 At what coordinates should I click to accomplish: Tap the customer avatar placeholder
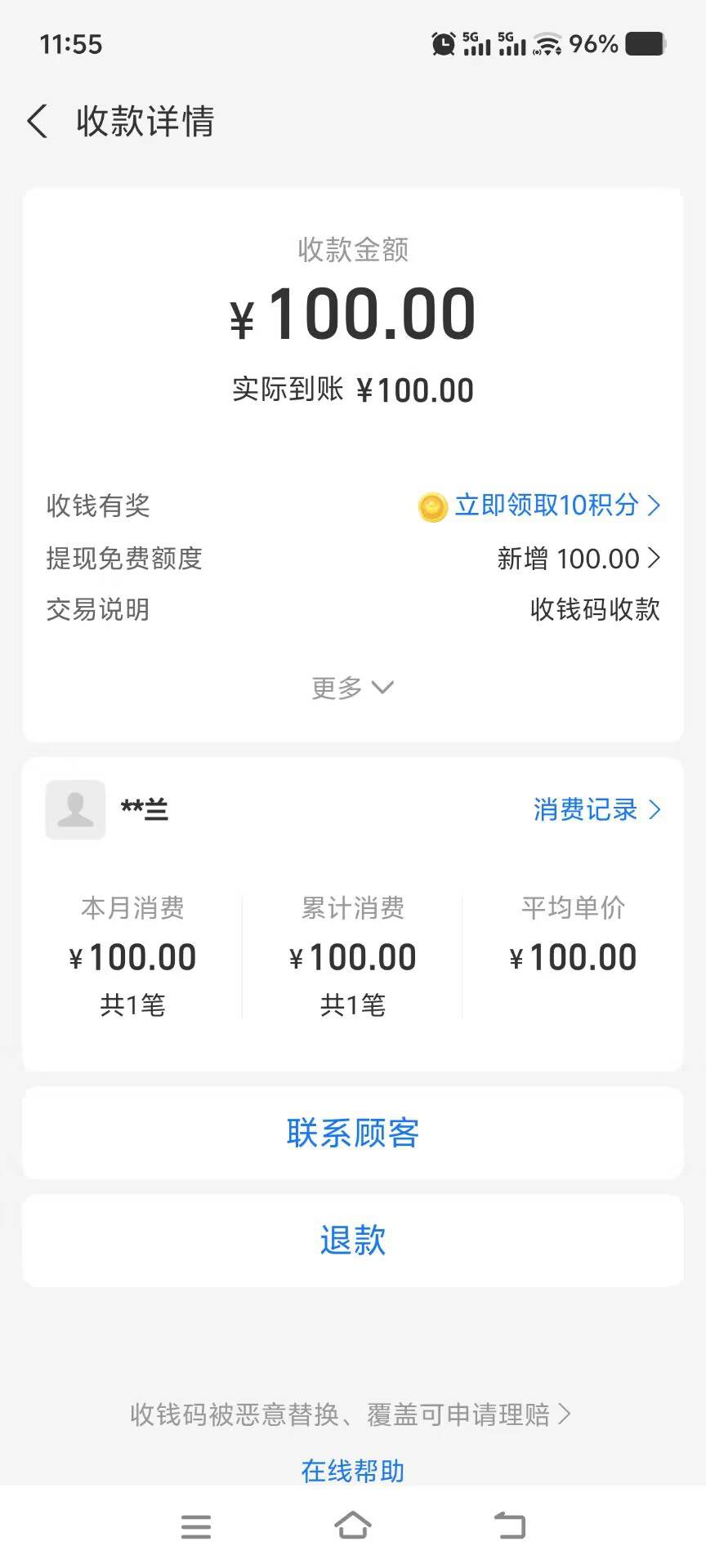[x=75, y=809]
